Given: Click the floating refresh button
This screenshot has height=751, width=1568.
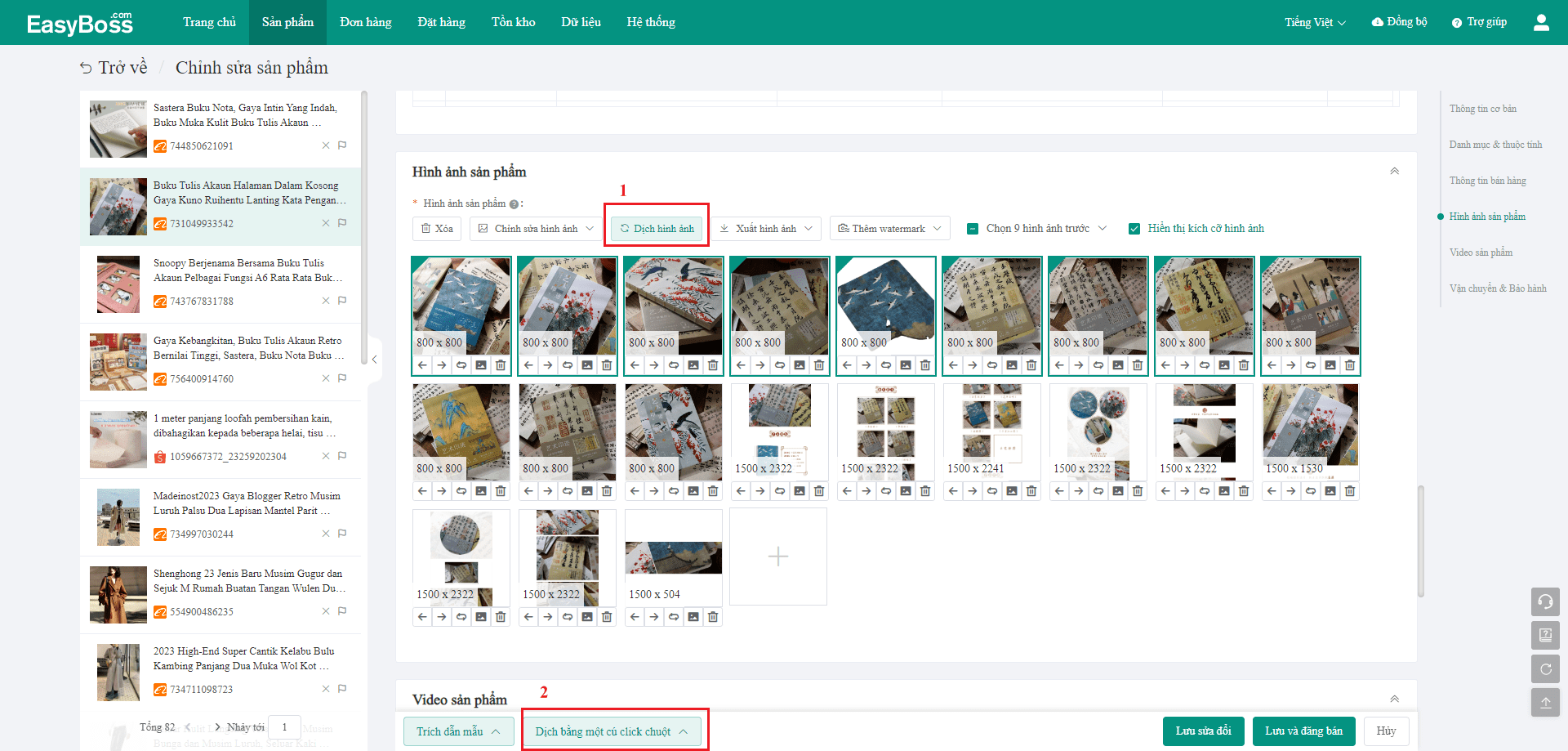Looking at the screenshot, I should pos(1545,669).
